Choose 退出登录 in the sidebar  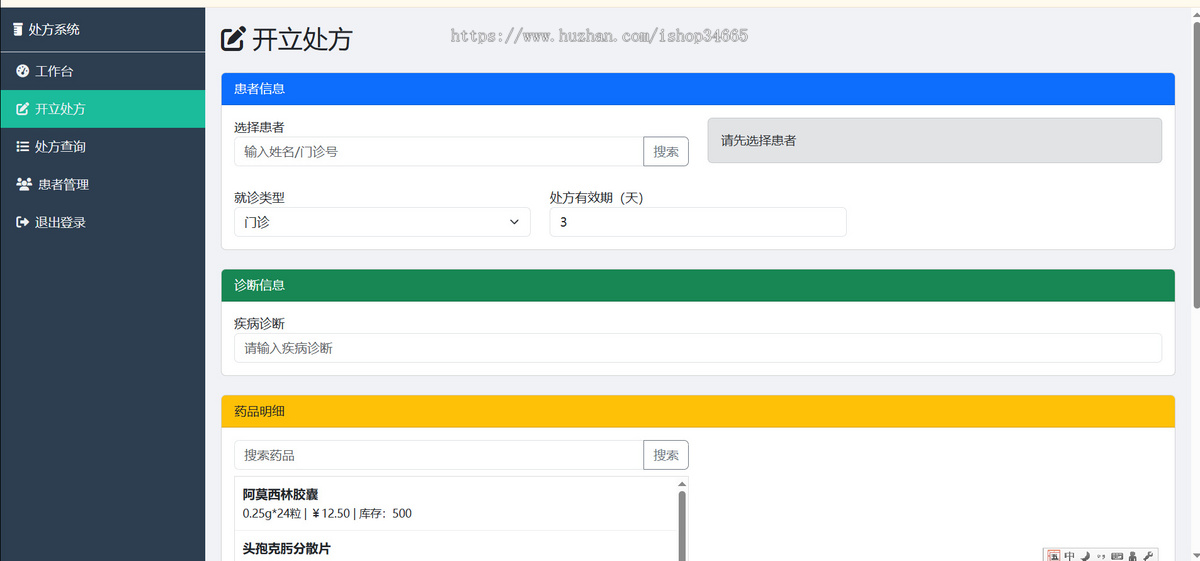102,223
